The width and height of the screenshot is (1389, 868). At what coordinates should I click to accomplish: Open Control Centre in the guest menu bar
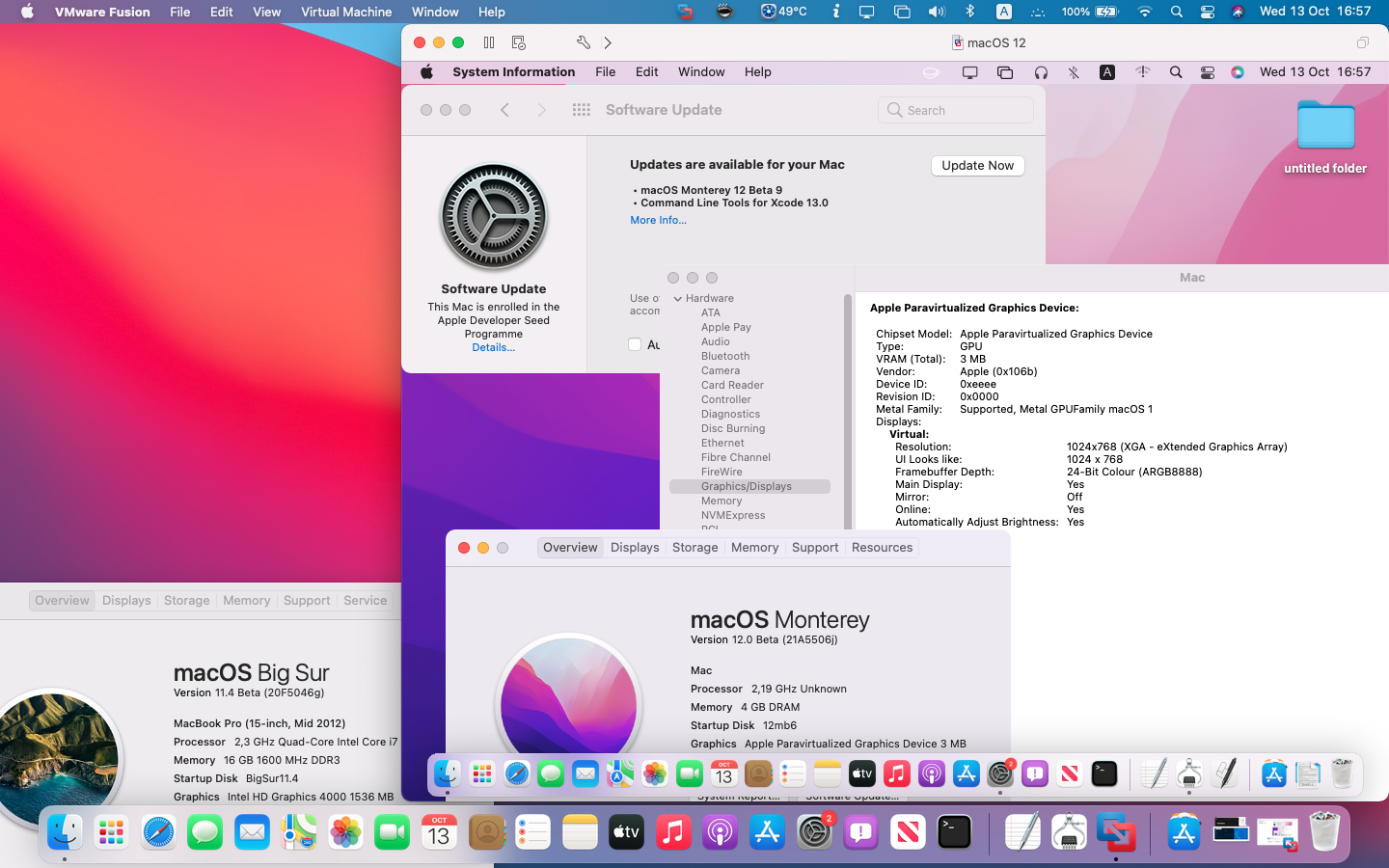pyautogui.click(x=1208, y=72)
